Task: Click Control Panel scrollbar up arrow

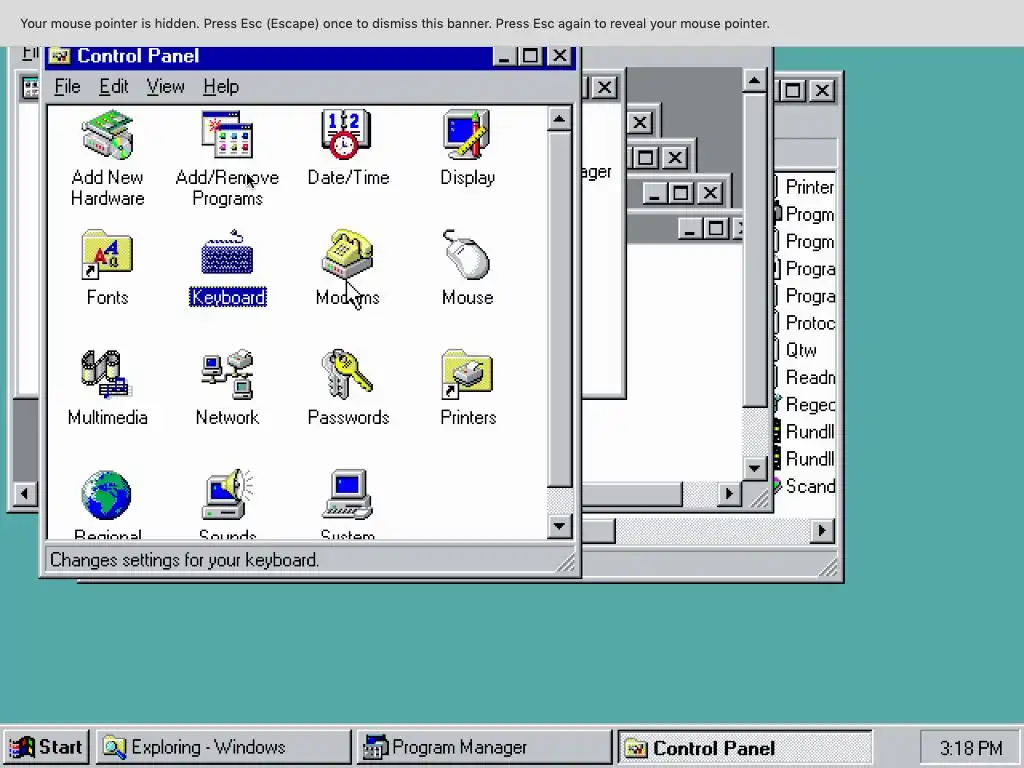Action: coord(559,119)
